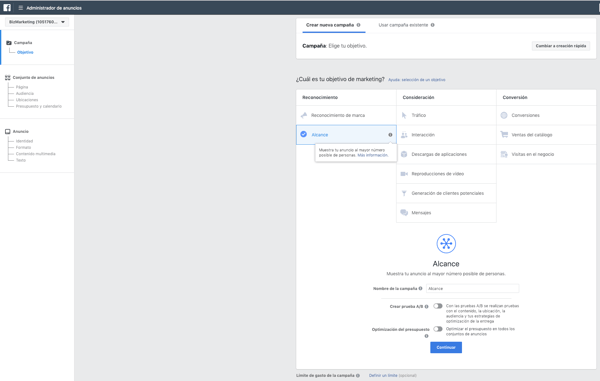The width and height of the screenshot is (600, 381).
Task: Click the Ventas del catálogo cart icon
Action: pyautogui.click(x=504, y=134)
